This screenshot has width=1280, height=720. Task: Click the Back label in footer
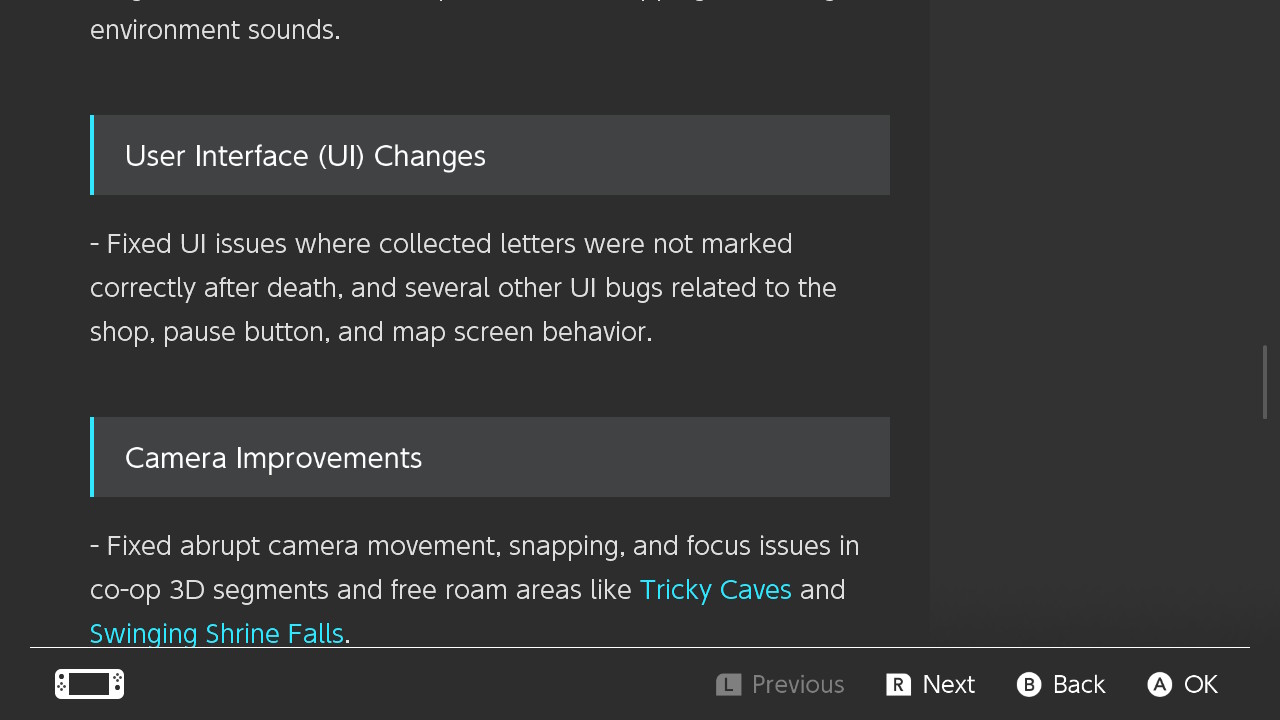(x=1078, y=685)
